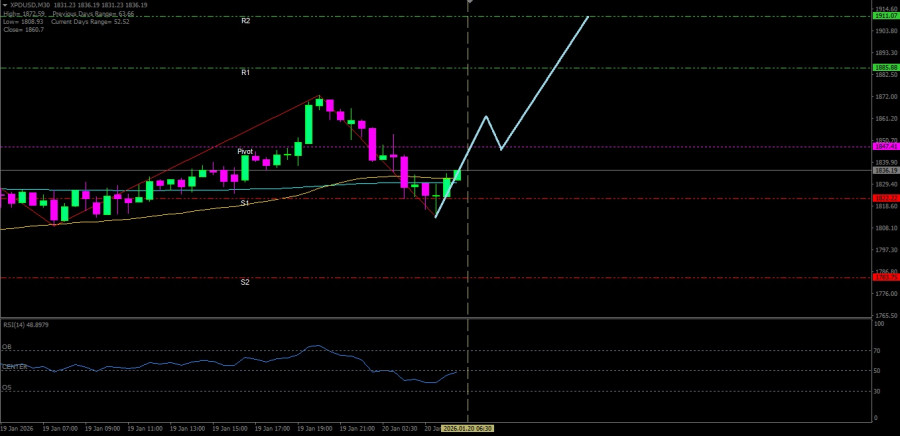900x436 pixels.
Task: Click the Close= 1860.7 info text
Action: (x=23, y=29)
